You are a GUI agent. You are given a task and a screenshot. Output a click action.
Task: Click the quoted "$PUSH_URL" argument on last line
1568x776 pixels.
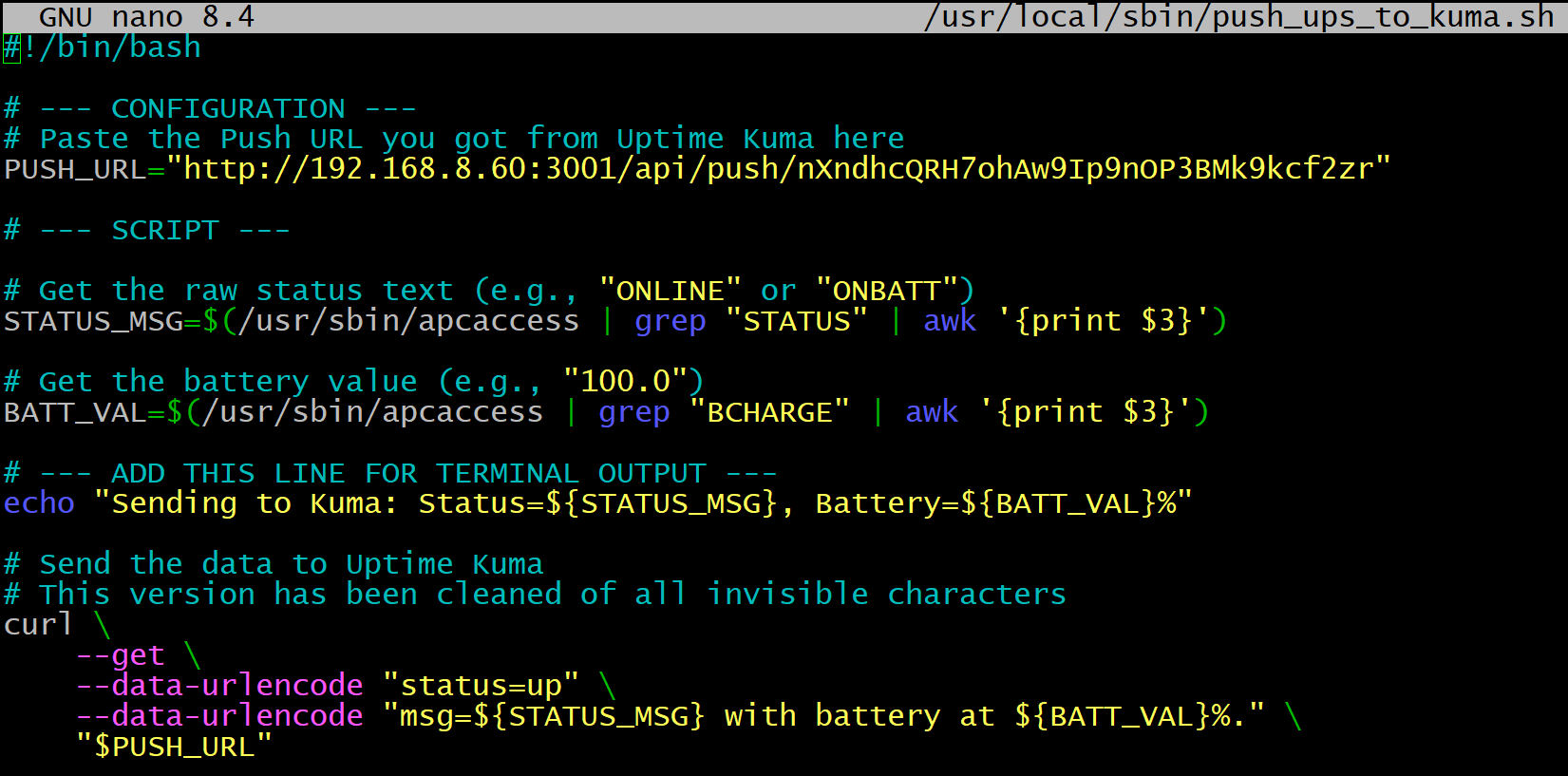tap(174, 747)
